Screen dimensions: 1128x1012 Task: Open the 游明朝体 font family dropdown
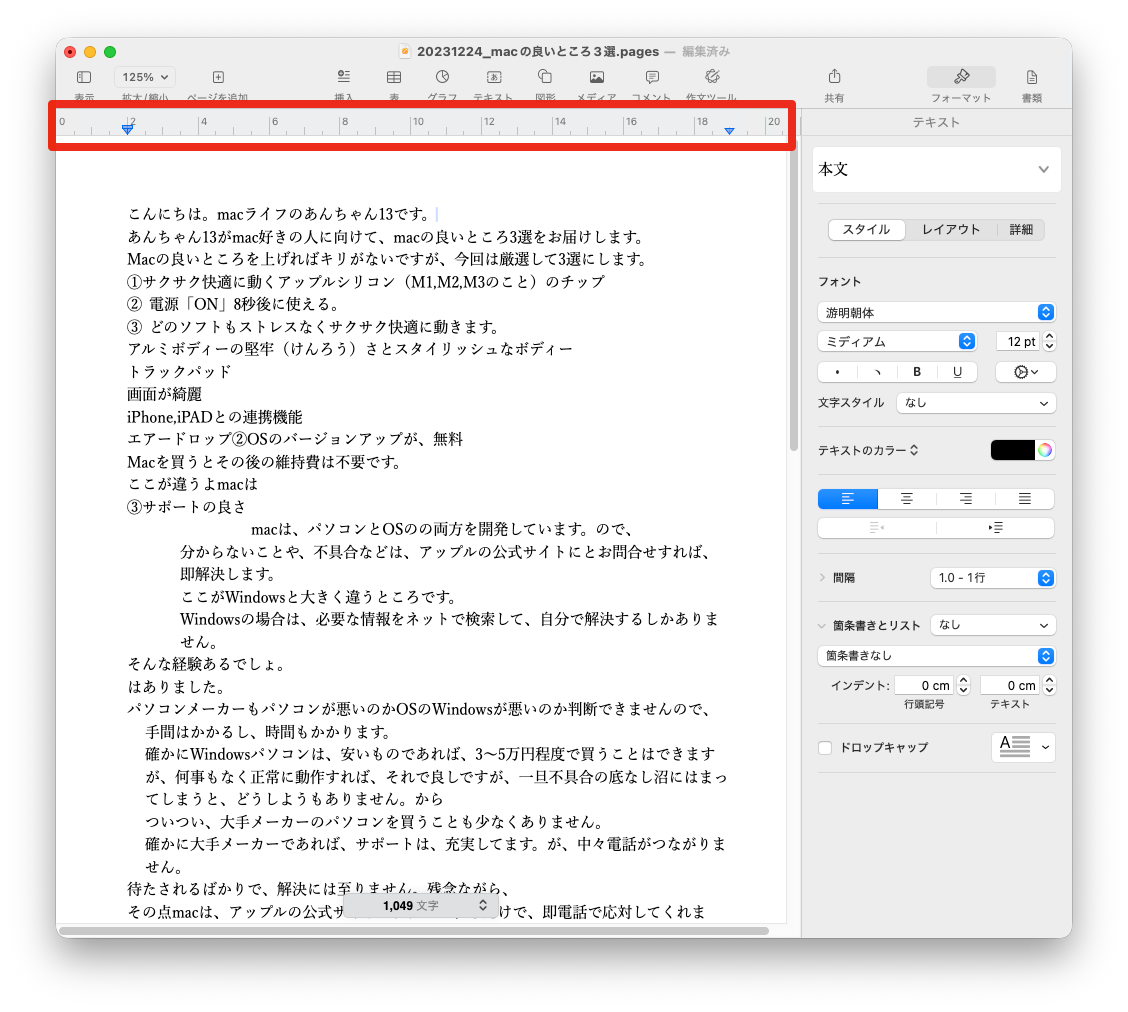936,312
